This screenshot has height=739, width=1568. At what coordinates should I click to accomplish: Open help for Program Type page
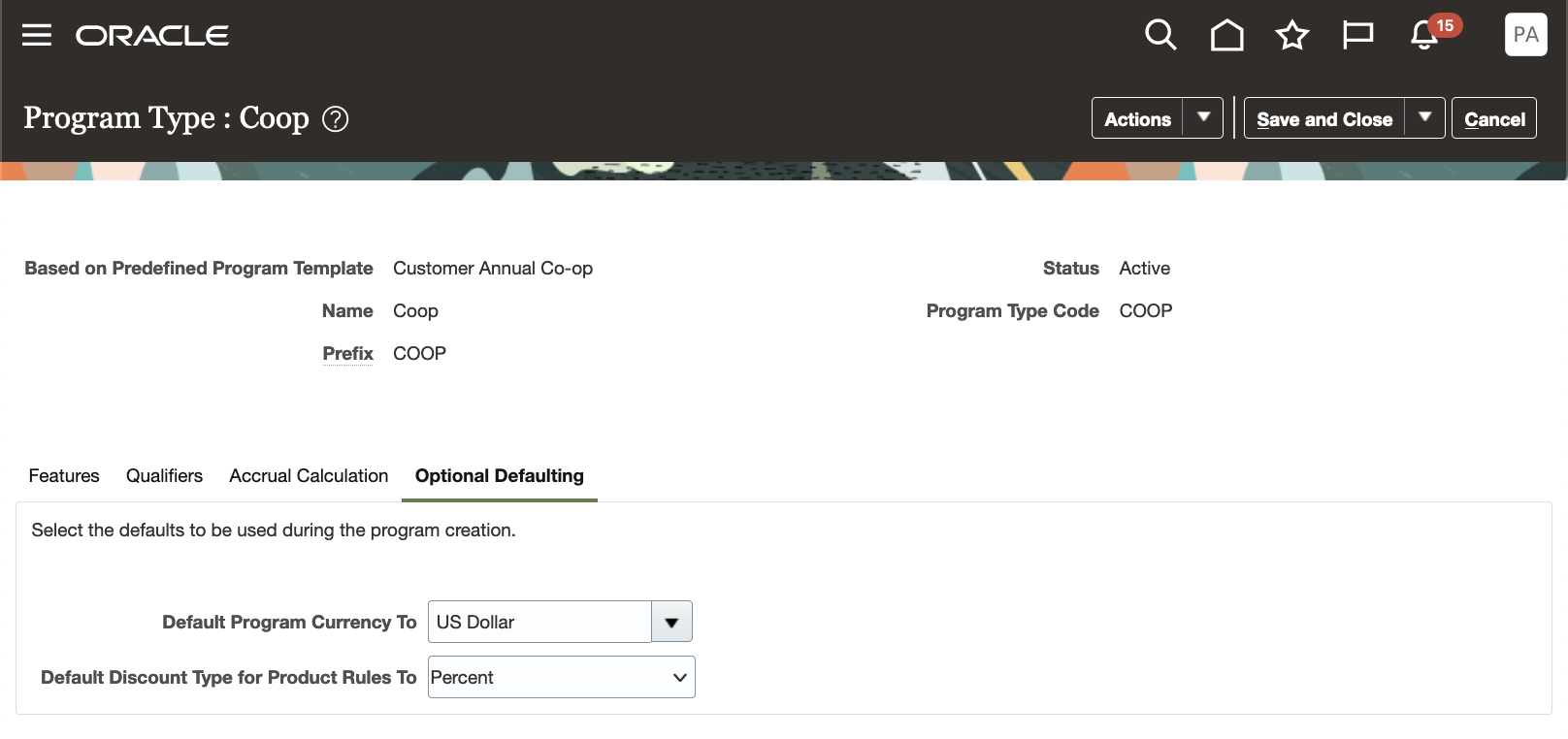coord(335,118)
